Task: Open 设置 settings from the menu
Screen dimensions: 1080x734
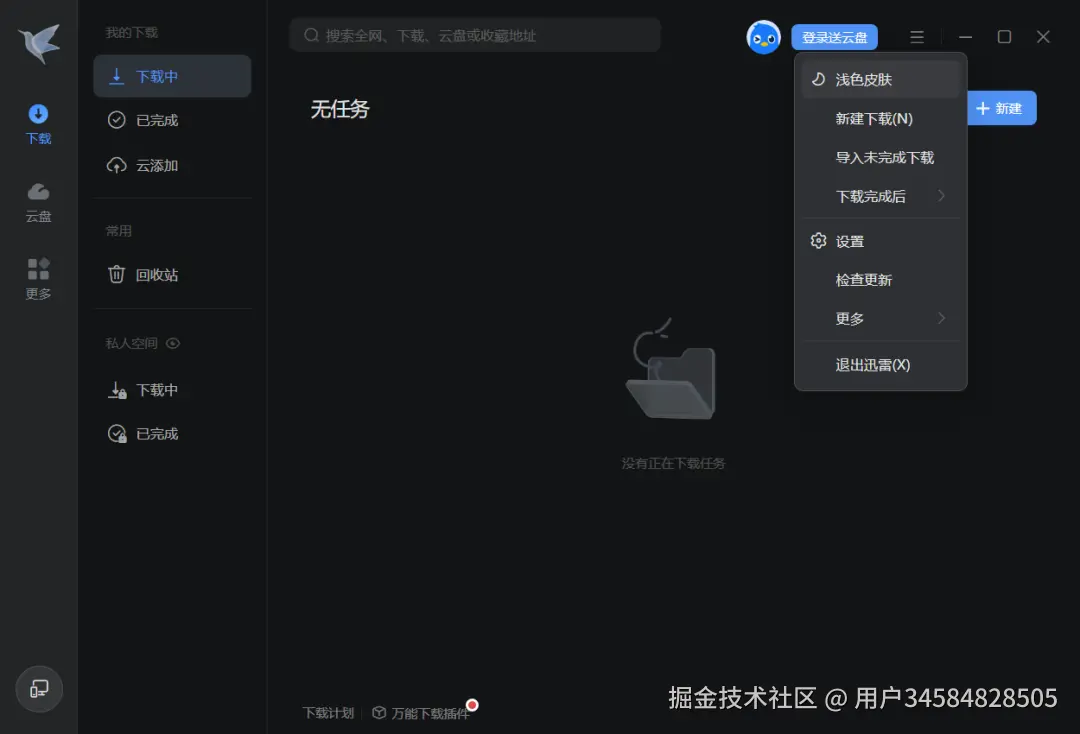Action: 880,242
